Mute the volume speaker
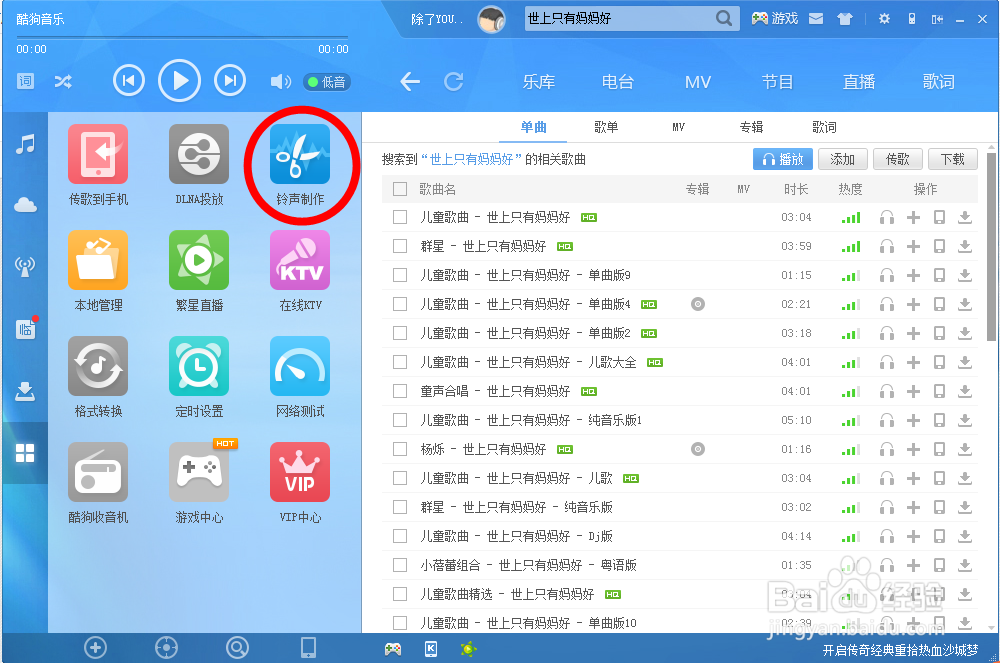1000x663 pixels. click(280, 82)
